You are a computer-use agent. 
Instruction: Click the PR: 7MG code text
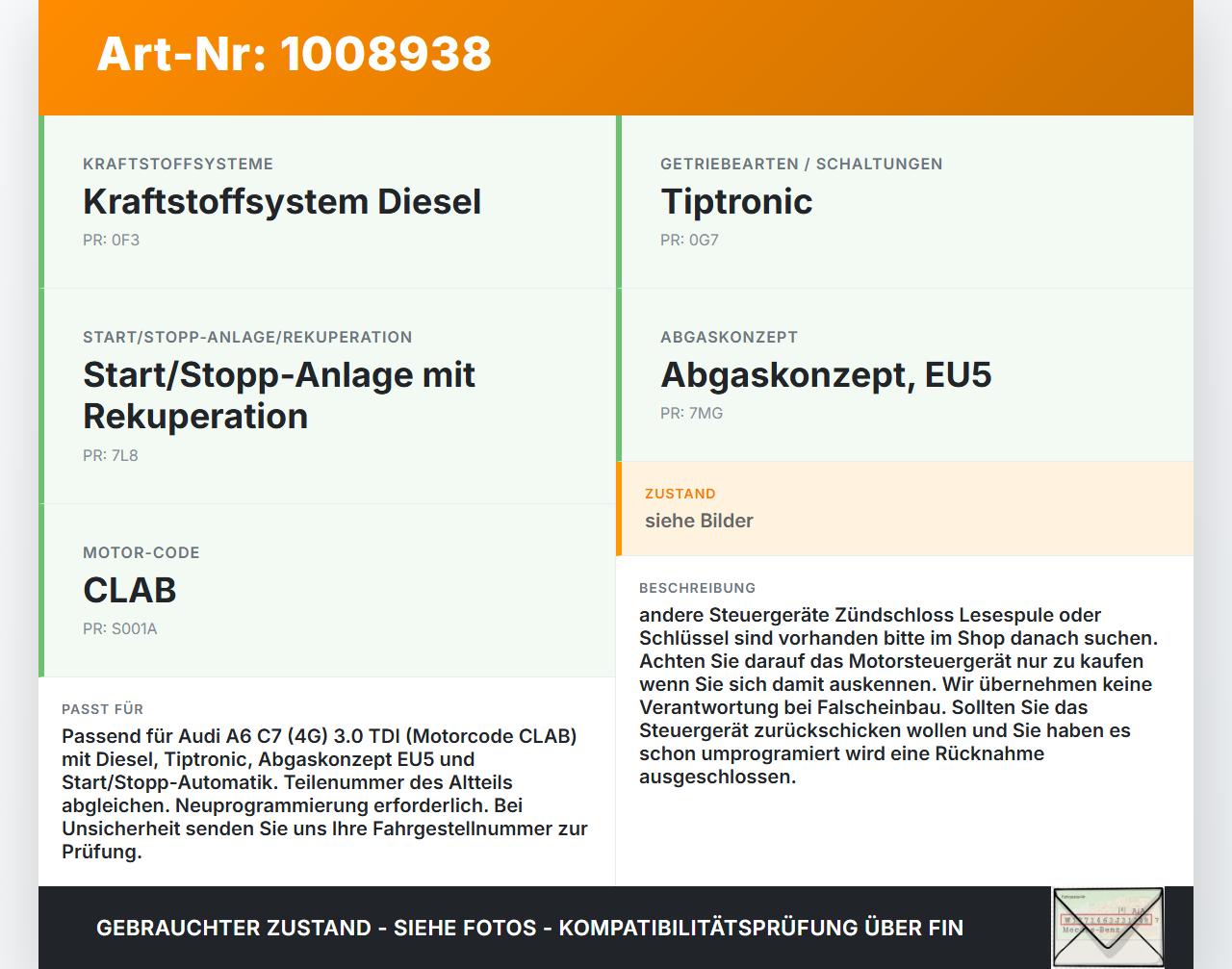[691, 413]
